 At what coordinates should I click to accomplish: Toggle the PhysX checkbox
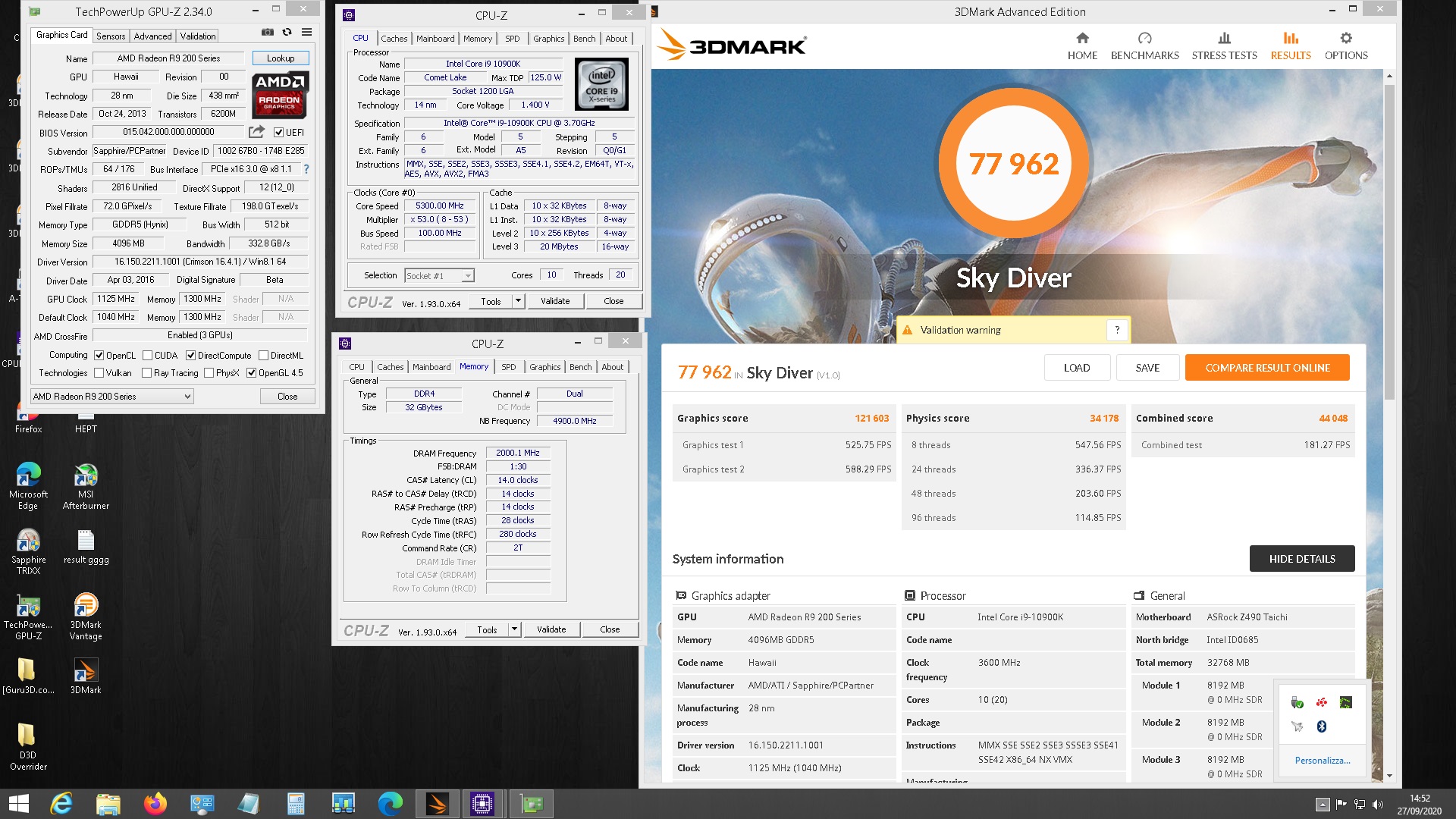[x=209, y=373]
